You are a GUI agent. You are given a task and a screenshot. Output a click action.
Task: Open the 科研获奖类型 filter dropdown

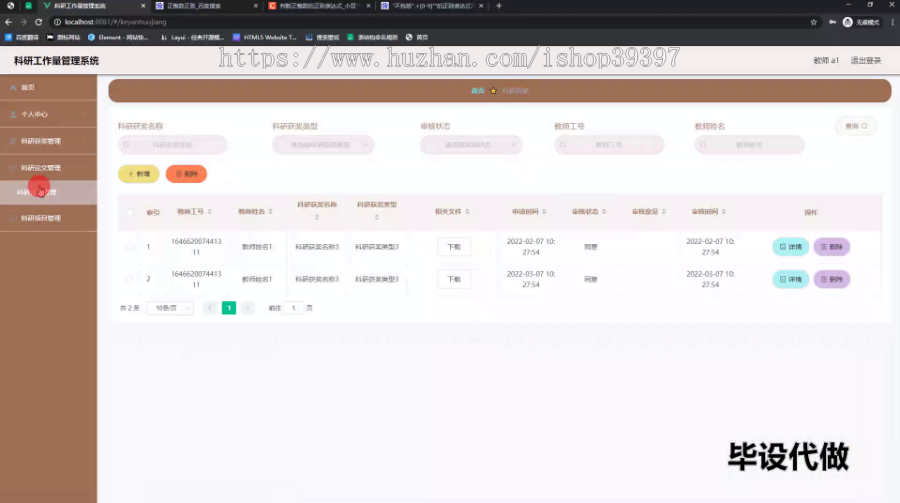(323, 145)
